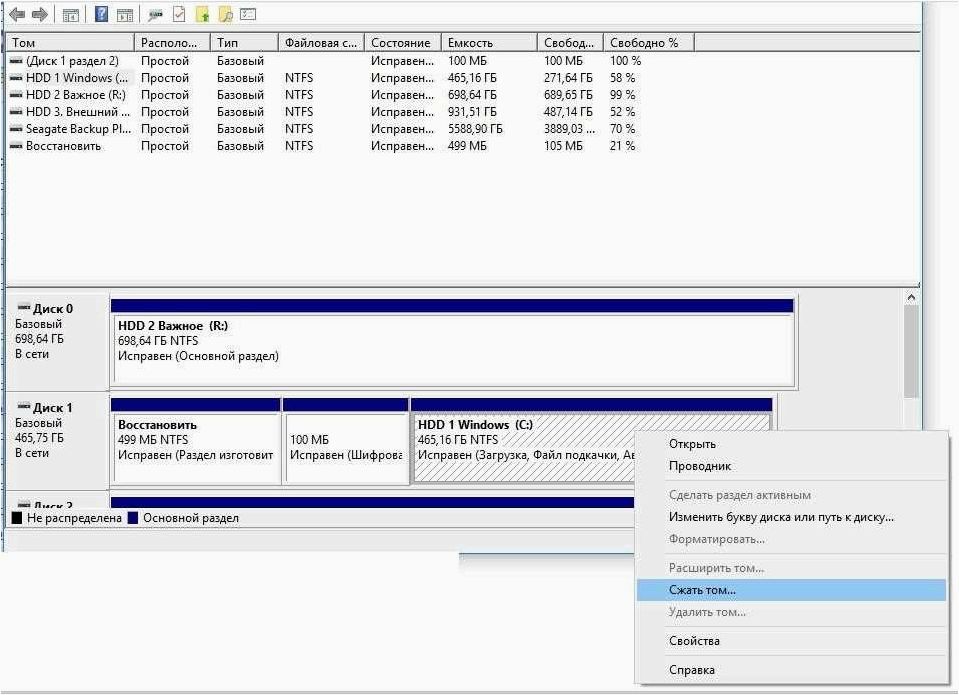Select the HDD 3. Внешний volume name
This screenshot has height=695, width=959.
pos(78,112)
